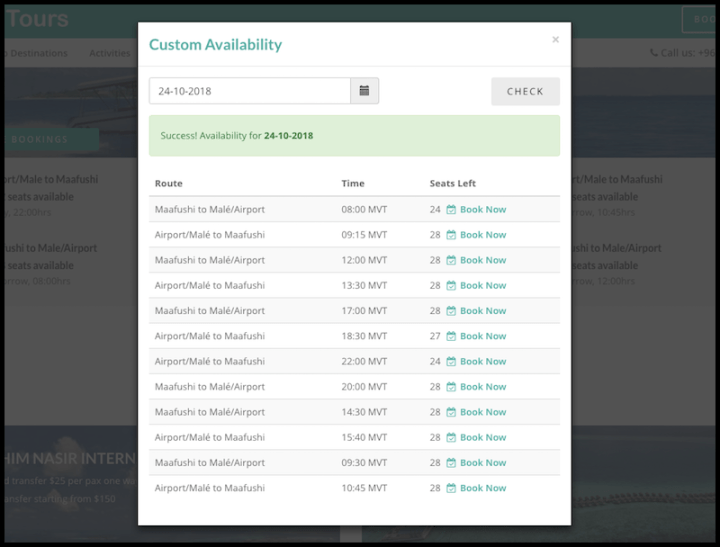Screen dimensions: 720x547
Task: Book Now for 20:00 MVT Maafushi departure
Action: coord(483,387)
